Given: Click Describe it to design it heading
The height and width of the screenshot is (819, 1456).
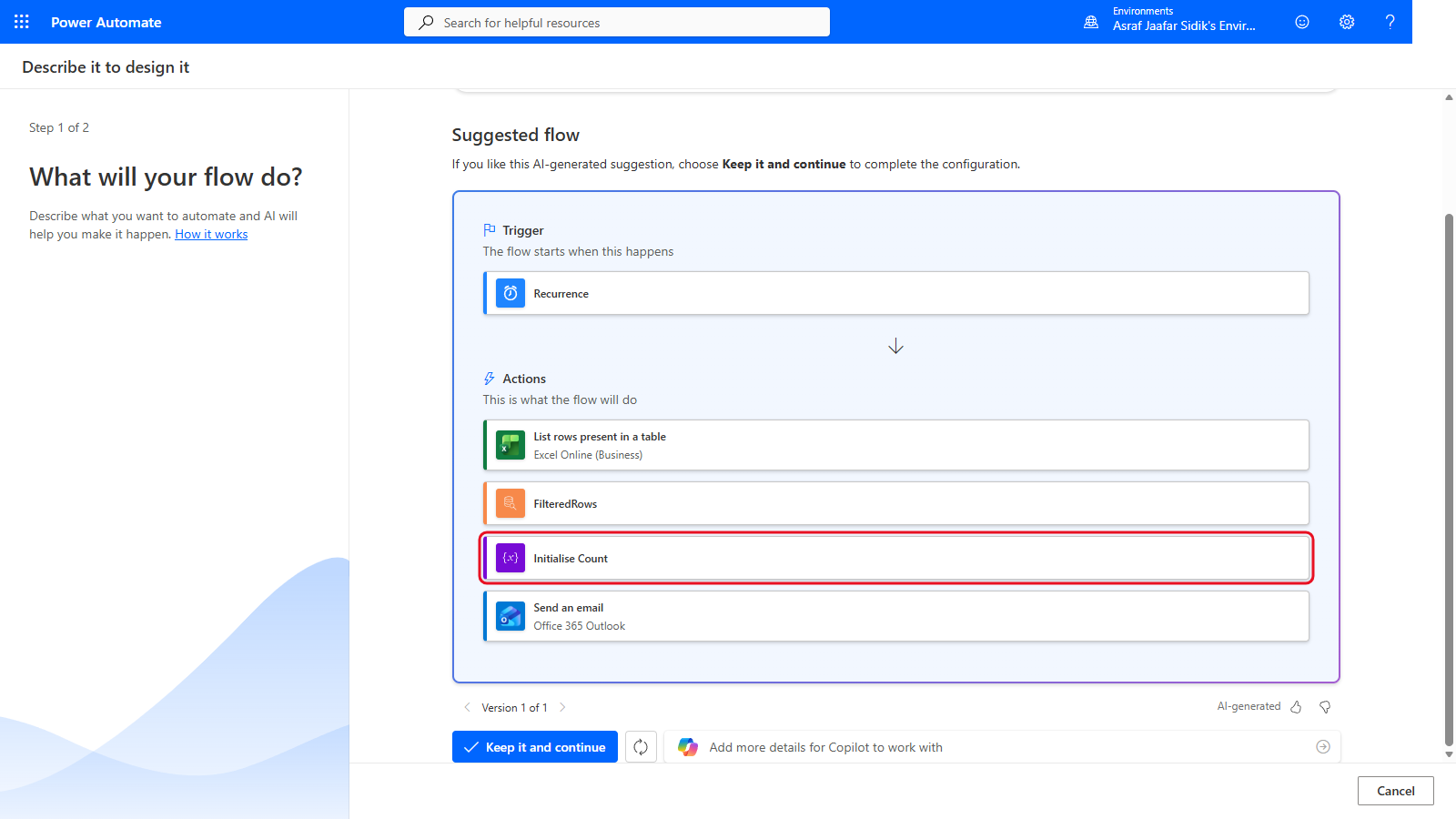Looking at the screenshot, I should (x=106, y=66).
